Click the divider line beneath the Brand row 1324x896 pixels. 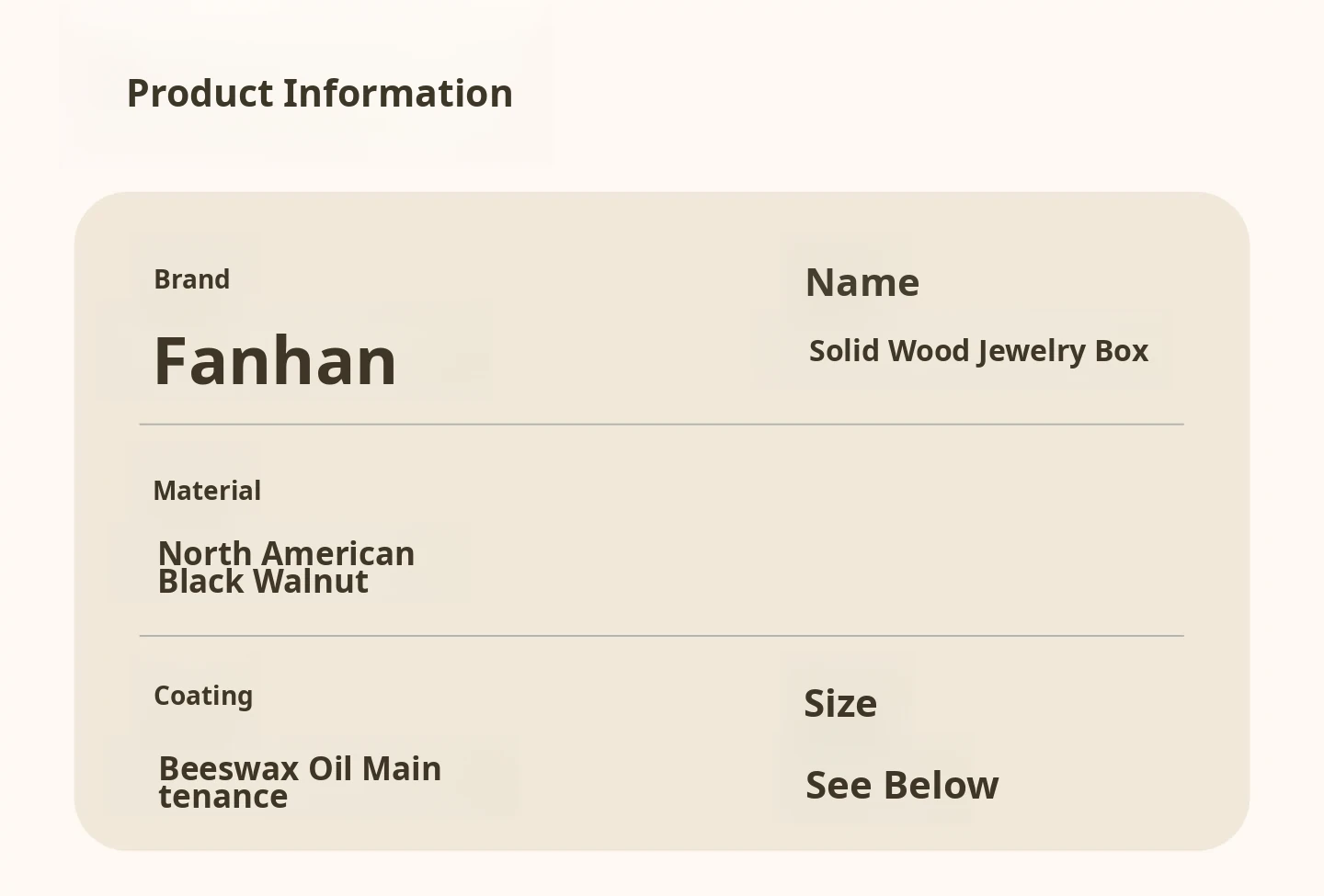click(x=661, y=425)
